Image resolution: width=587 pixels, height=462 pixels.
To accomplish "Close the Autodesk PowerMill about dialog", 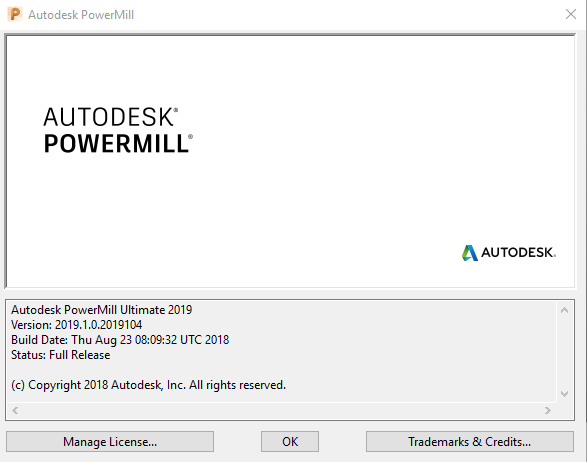I will click(571, 14).
